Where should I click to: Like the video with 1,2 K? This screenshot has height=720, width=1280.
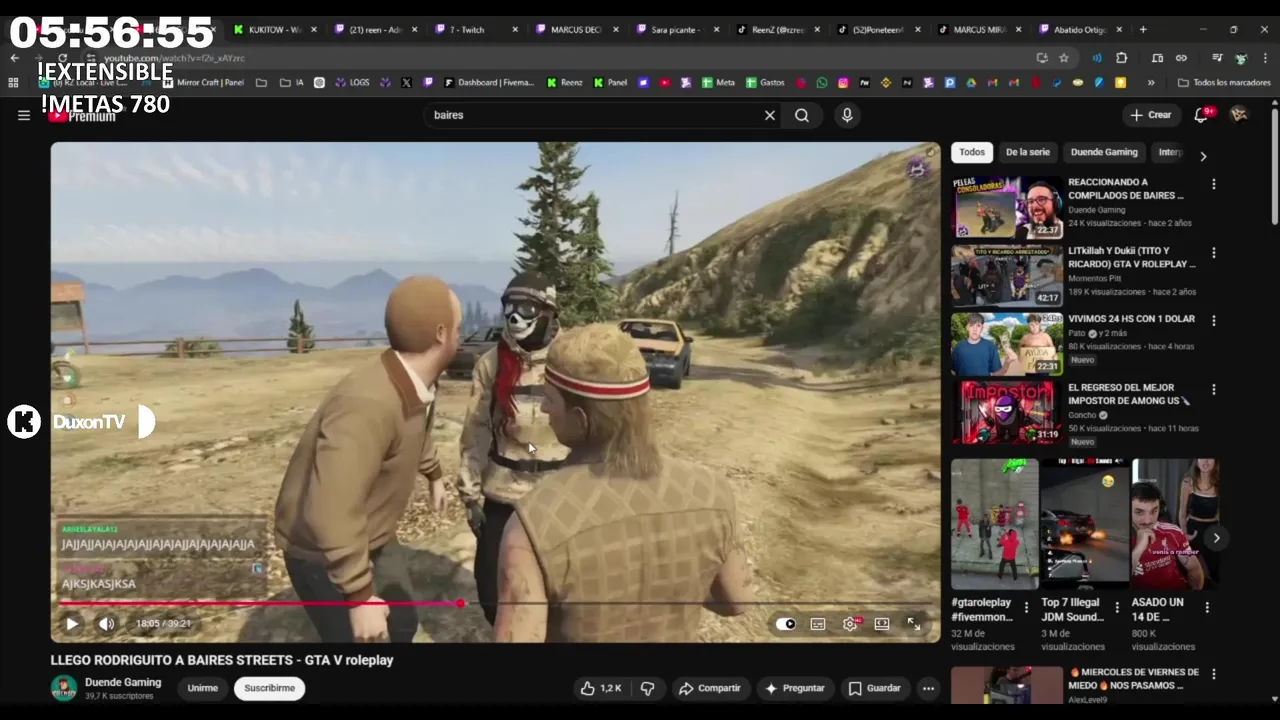tap(601, 688)
